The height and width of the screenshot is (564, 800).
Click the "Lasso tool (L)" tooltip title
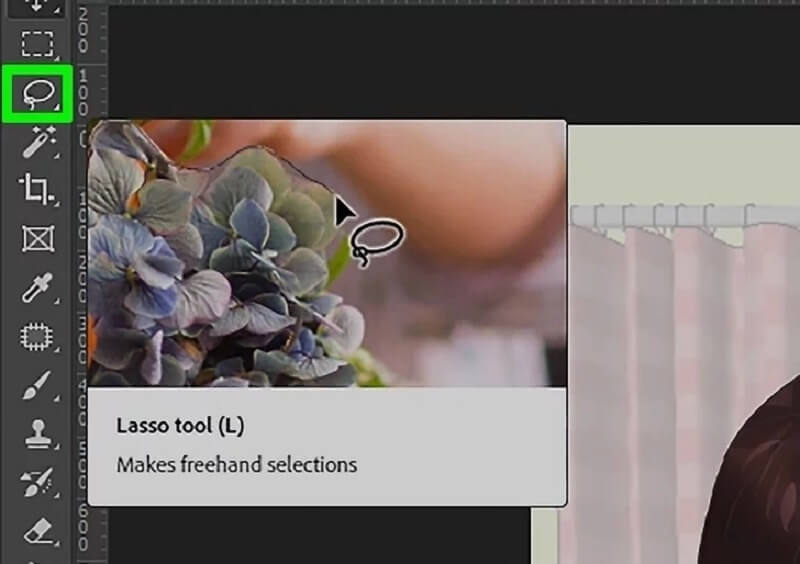point(180,425)
